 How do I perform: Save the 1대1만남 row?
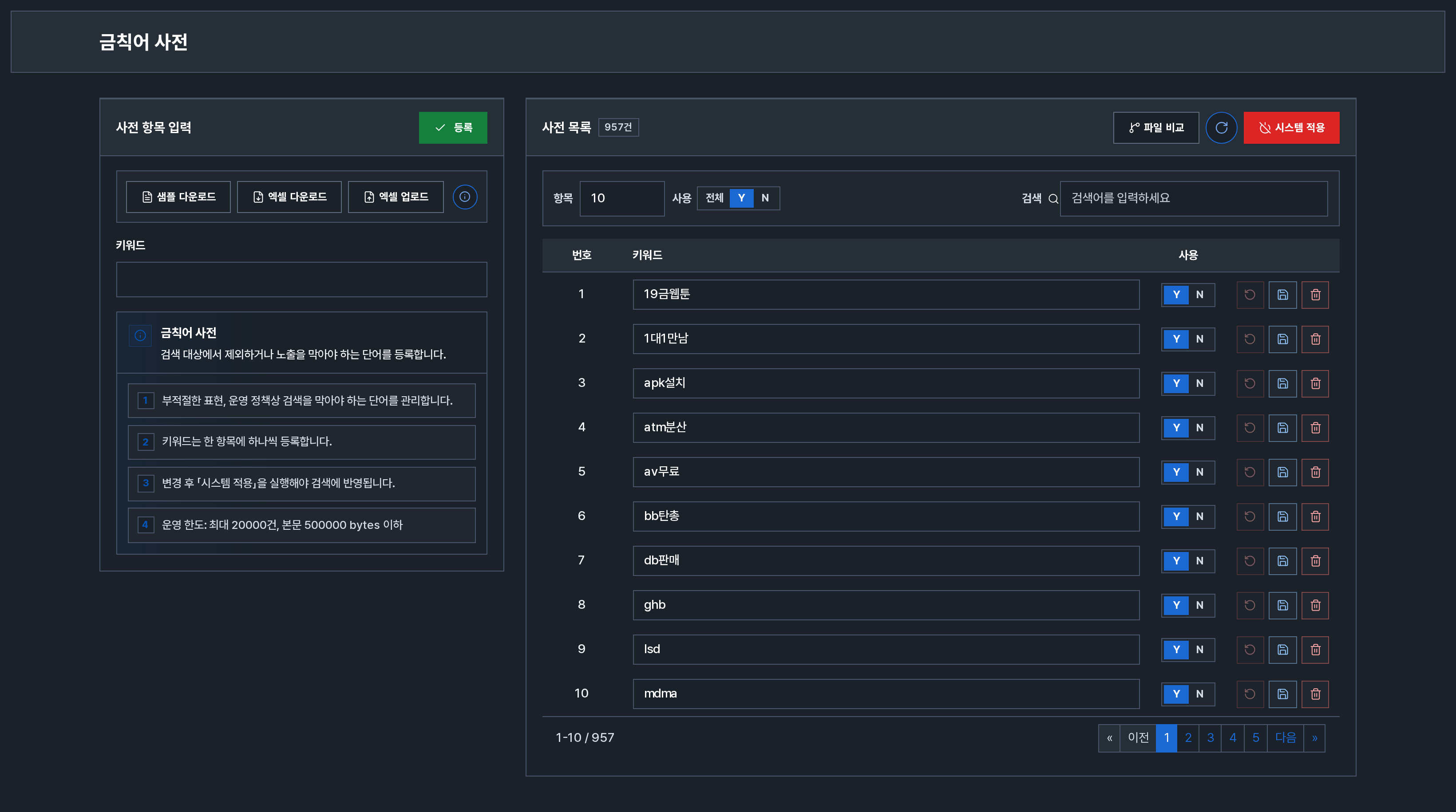pos(1282,339)
